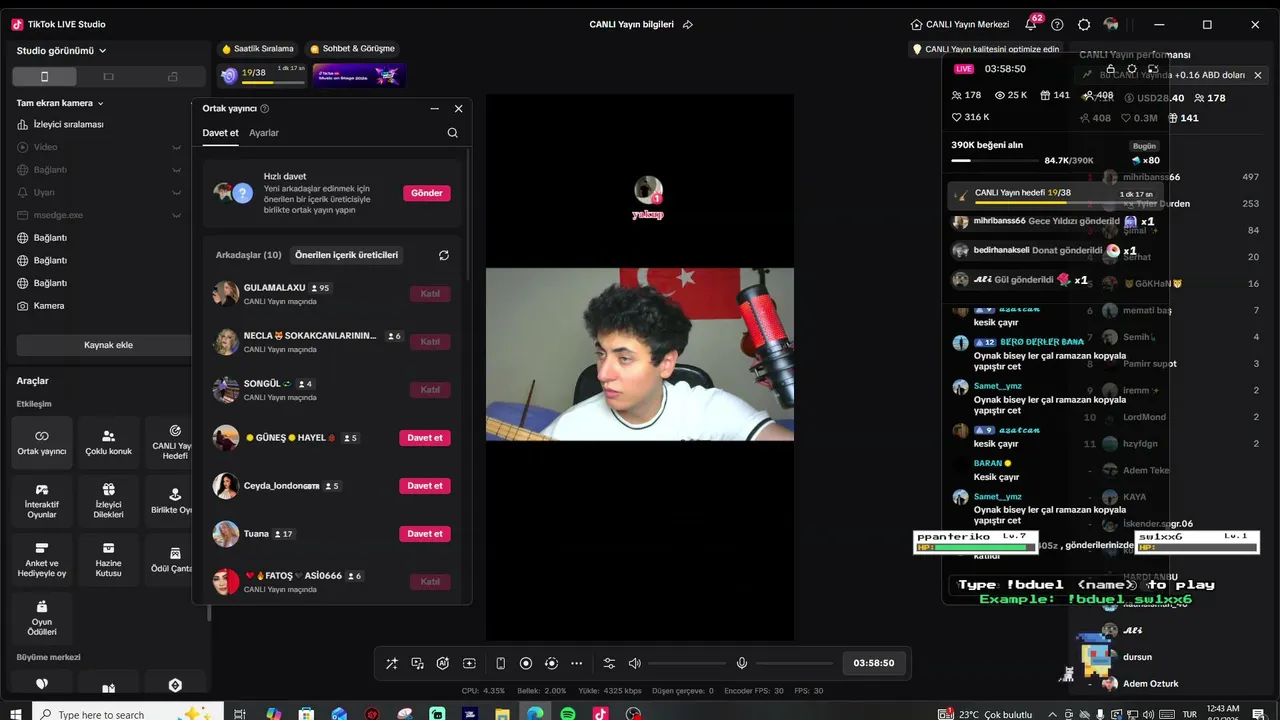Adjust the speaker volume slider
The height and width of the screenshot is (720, 1280).
[687, 663]
